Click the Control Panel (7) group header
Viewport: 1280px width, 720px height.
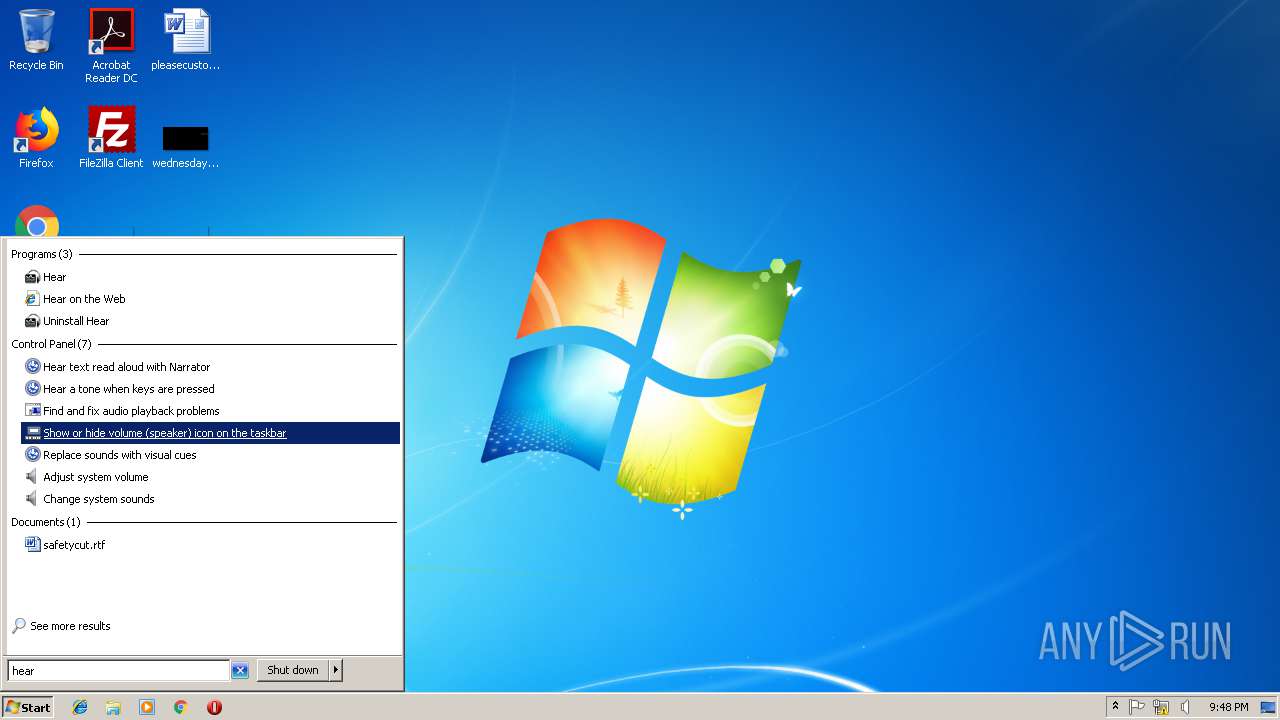(51, 344)
